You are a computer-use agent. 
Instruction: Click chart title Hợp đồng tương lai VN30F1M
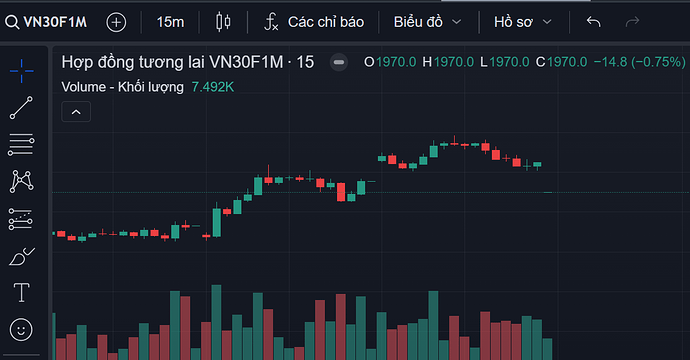pyautogui.click(x=188, y=62)
